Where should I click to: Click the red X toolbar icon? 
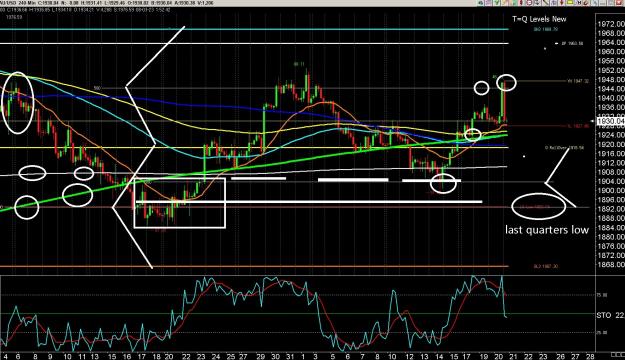[618, 2]
